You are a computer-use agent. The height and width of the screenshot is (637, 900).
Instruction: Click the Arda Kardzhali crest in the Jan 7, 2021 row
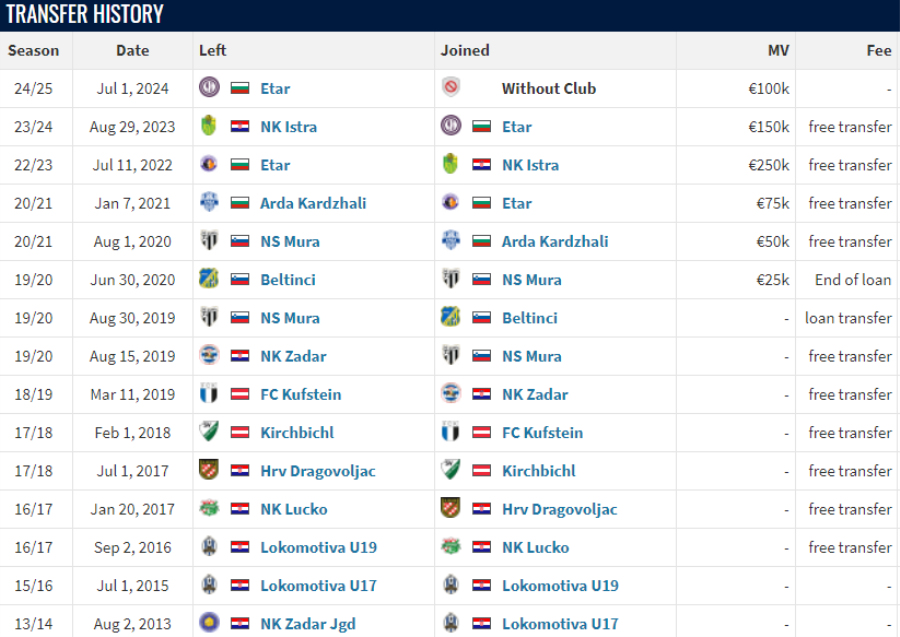[209, 203]
